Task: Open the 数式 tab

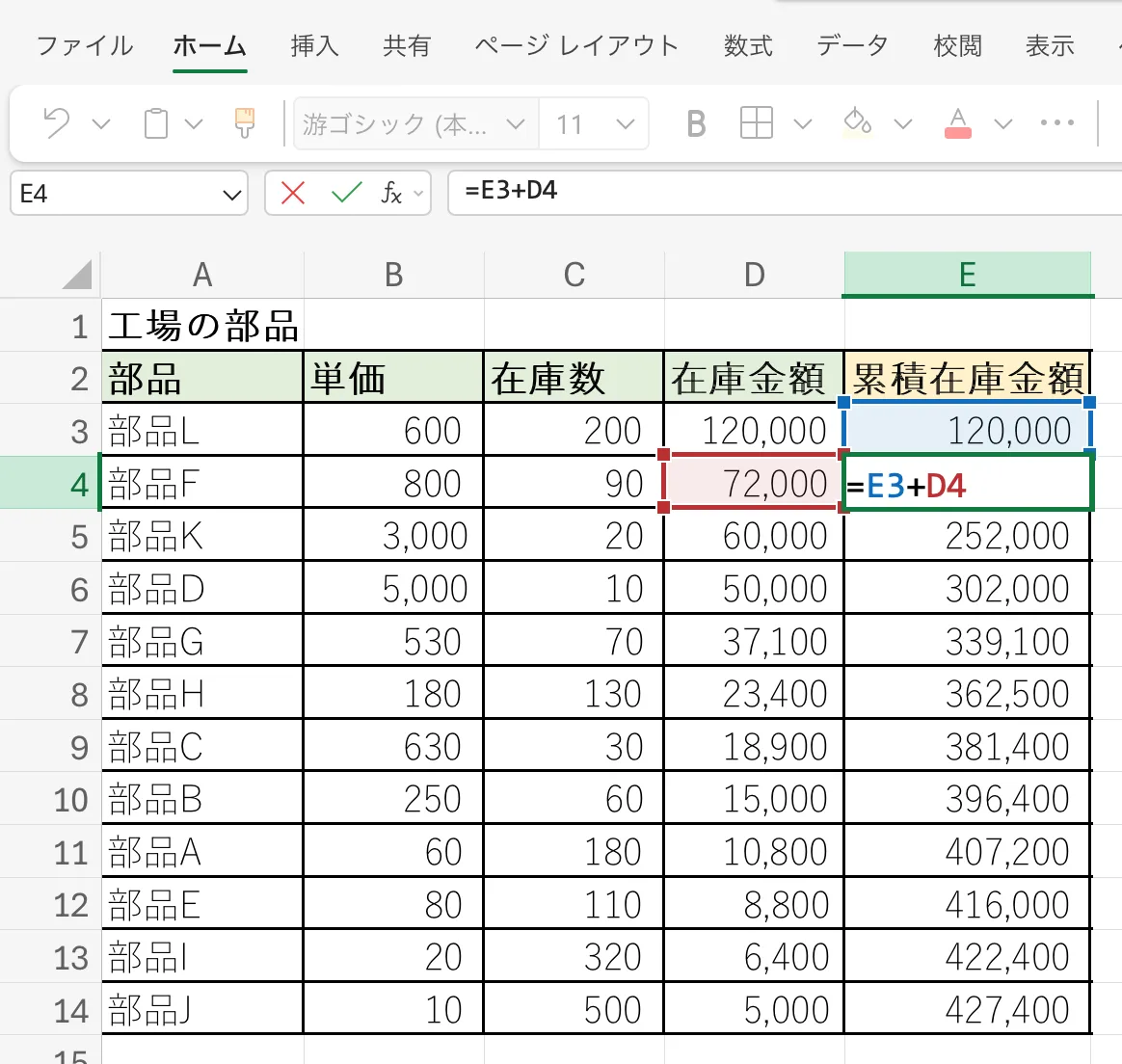Action: coord(748,46)
